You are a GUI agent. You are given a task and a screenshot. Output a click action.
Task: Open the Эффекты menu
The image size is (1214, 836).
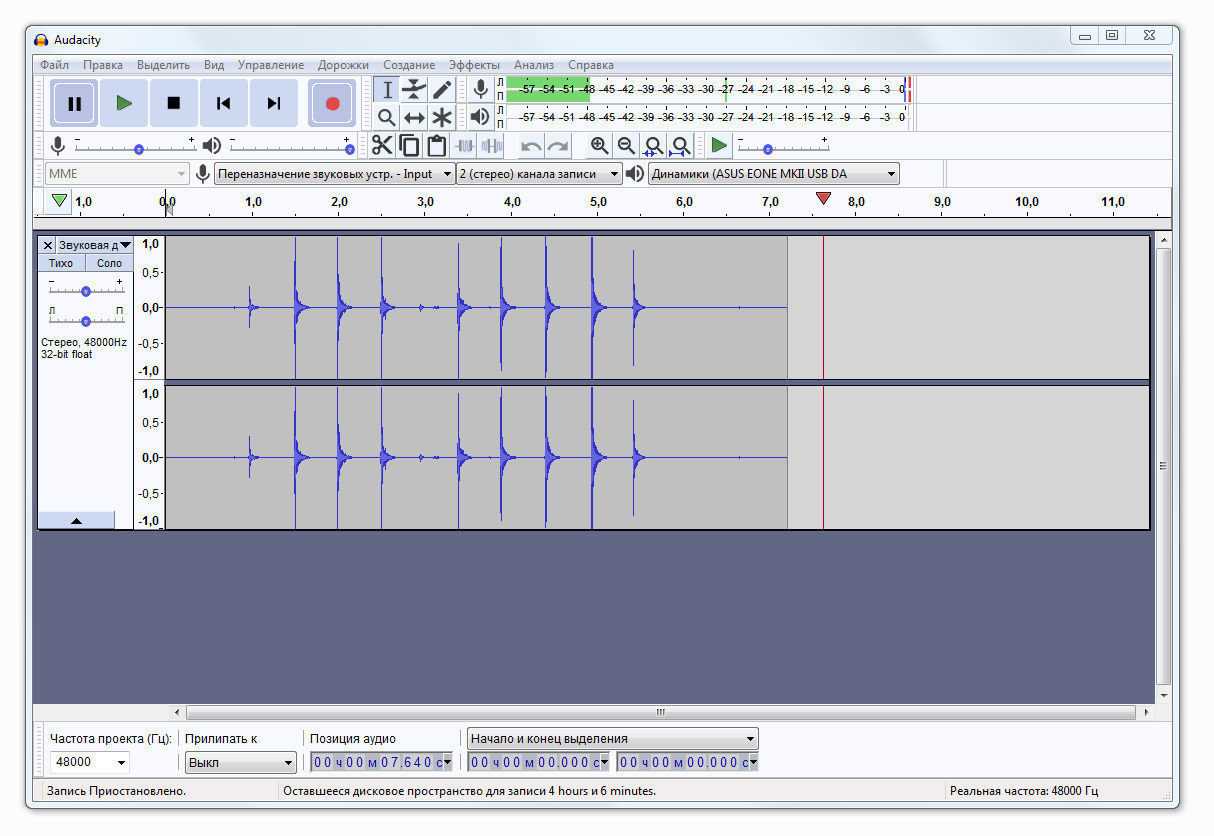[473, 65]
